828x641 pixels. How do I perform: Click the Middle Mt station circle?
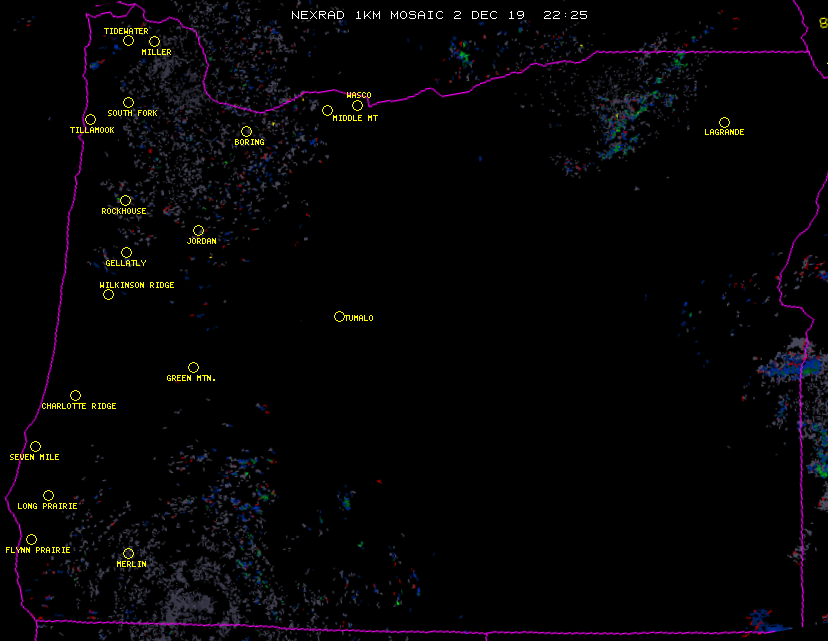(327, 111)
